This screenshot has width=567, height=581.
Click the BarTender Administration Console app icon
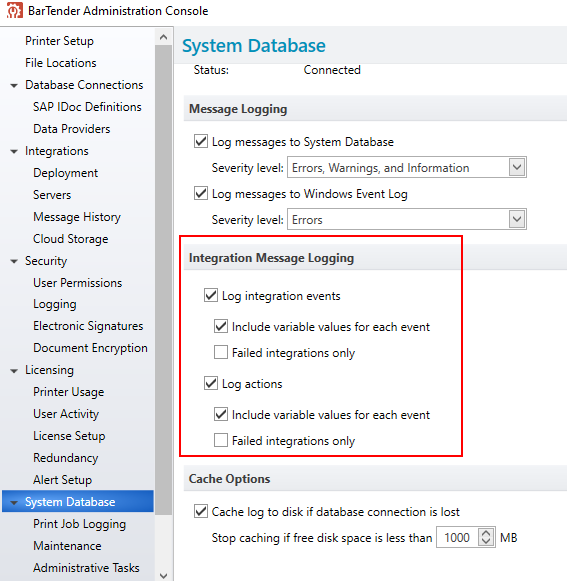(x=15, y=10)
